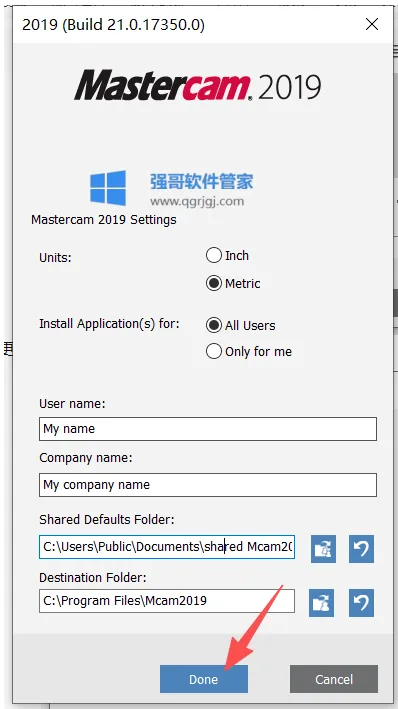Browse for Shared Defaults Folder location

323,548
